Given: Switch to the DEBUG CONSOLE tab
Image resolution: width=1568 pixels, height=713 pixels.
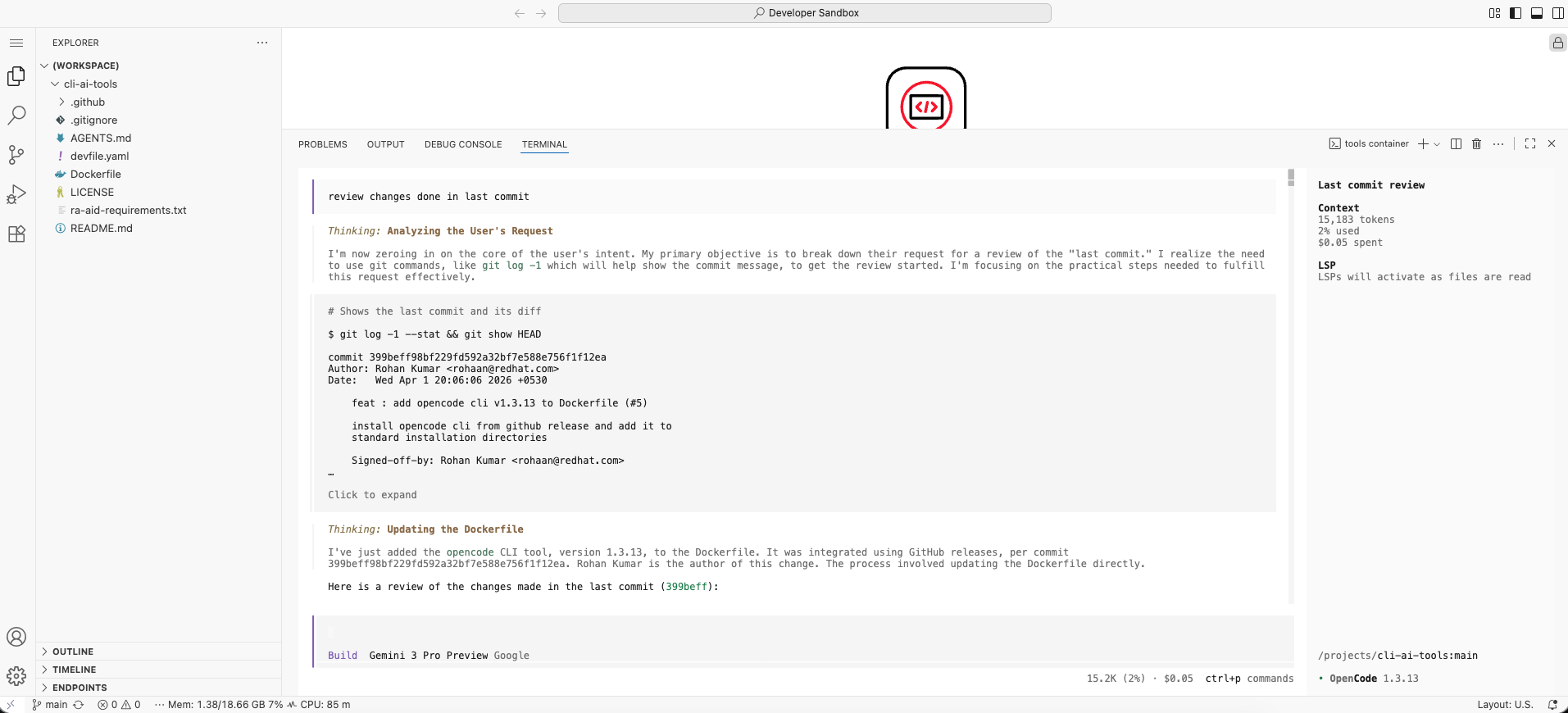Looking at the screenshot, I should tap(462, 144).
